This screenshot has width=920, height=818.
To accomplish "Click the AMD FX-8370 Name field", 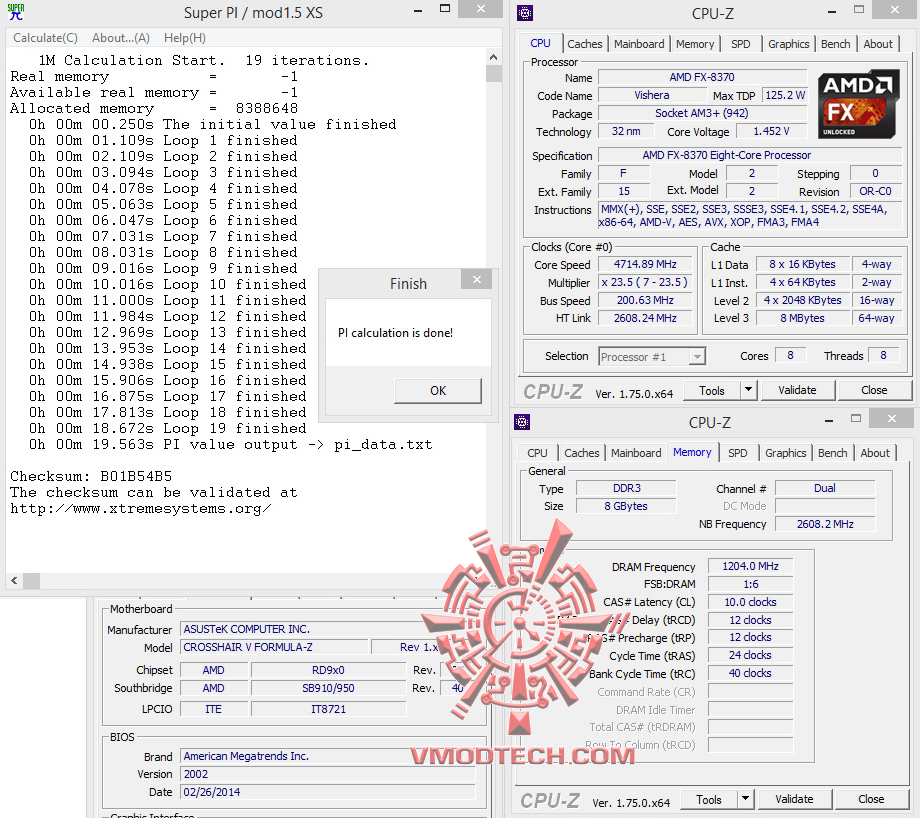I will pyautogui.click(x=702, y=77).
